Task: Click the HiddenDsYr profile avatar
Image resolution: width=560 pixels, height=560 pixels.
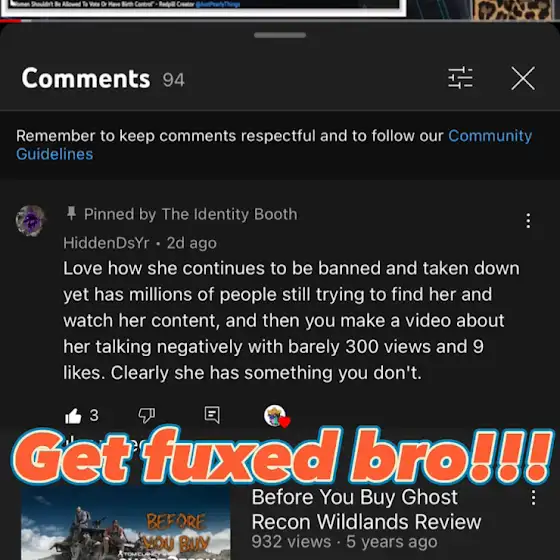Action: tap(31, 220)
